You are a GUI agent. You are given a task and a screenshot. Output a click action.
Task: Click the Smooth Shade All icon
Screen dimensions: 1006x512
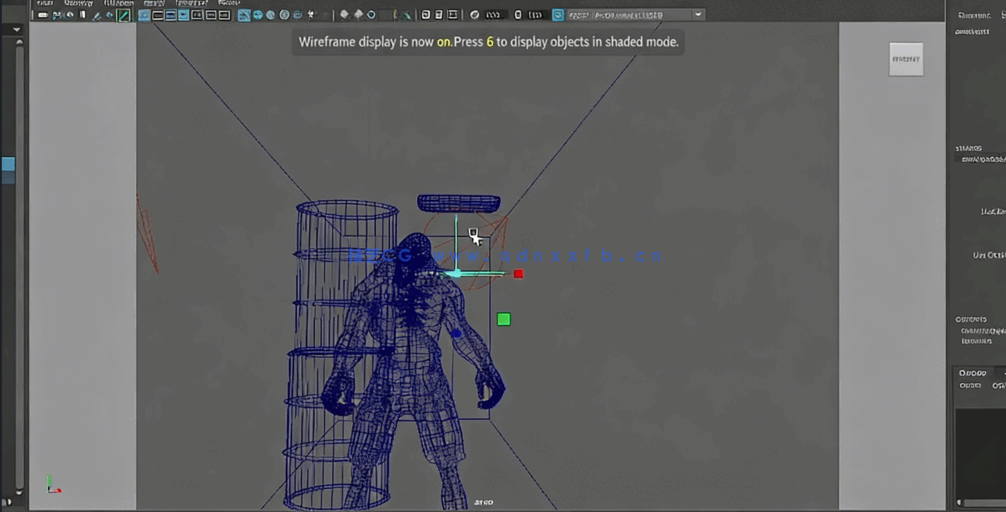[258, 15]
